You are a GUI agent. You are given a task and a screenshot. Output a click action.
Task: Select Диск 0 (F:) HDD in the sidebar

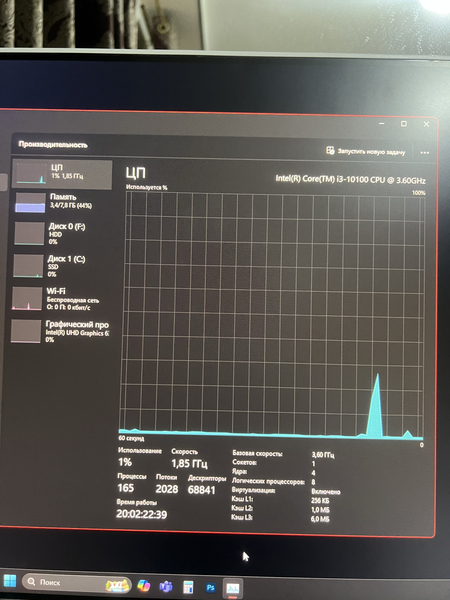(x=61, y=233)
